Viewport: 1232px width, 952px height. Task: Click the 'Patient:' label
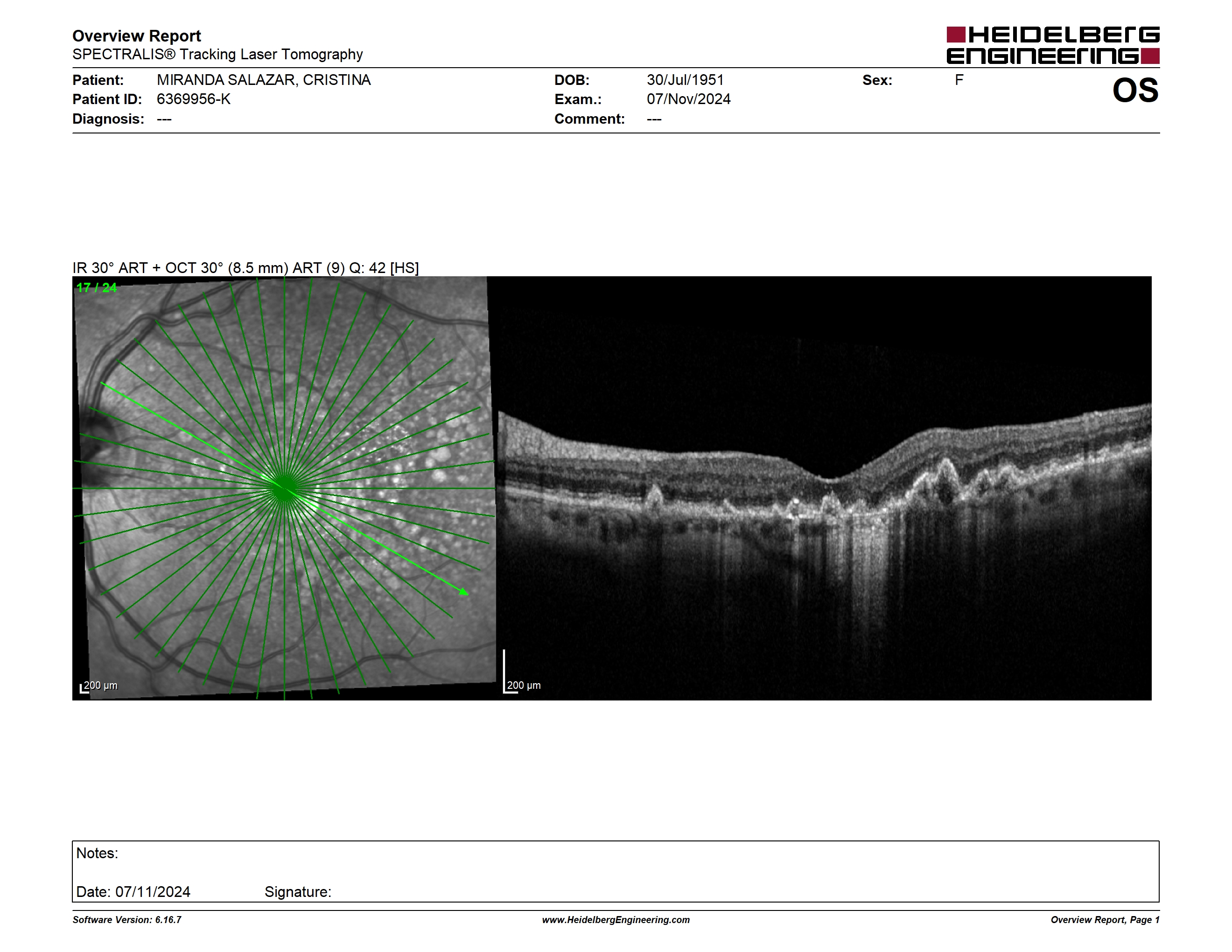pos(98,80)
